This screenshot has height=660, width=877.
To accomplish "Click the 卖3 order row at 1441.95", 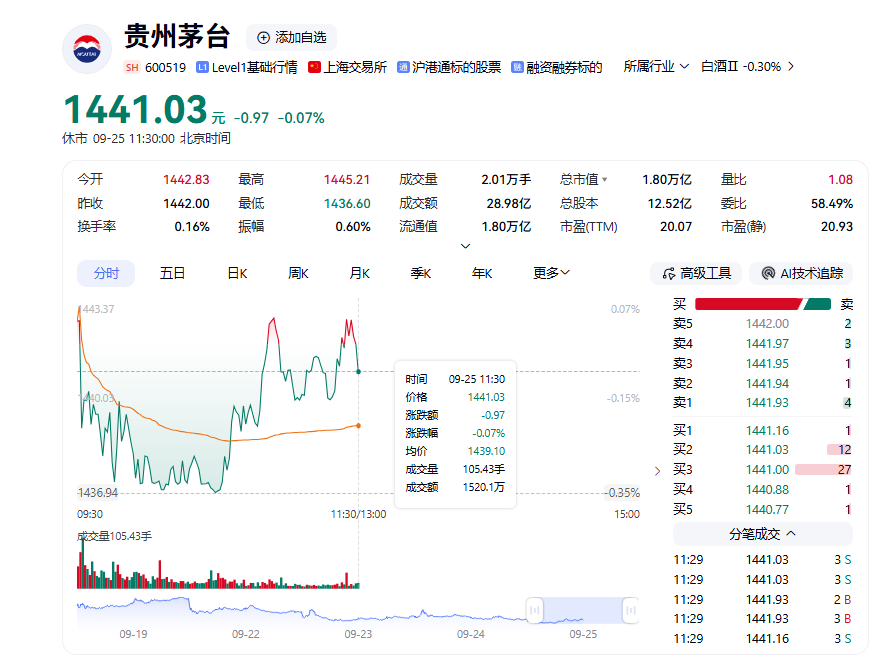I will click(x=762, y=364).
